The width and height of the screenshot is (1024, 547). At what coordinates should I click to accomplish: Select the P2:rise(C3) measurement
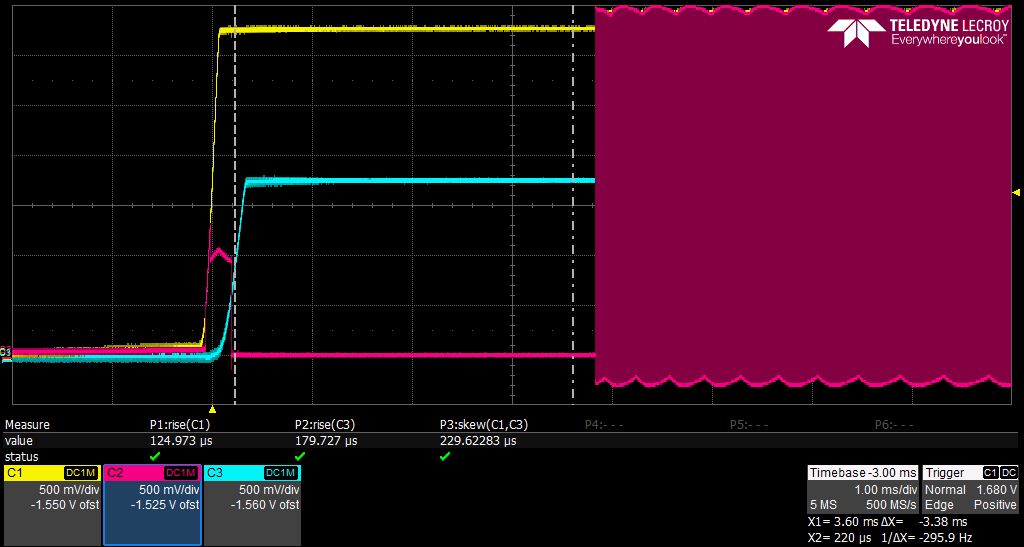[x=325, y=424]
